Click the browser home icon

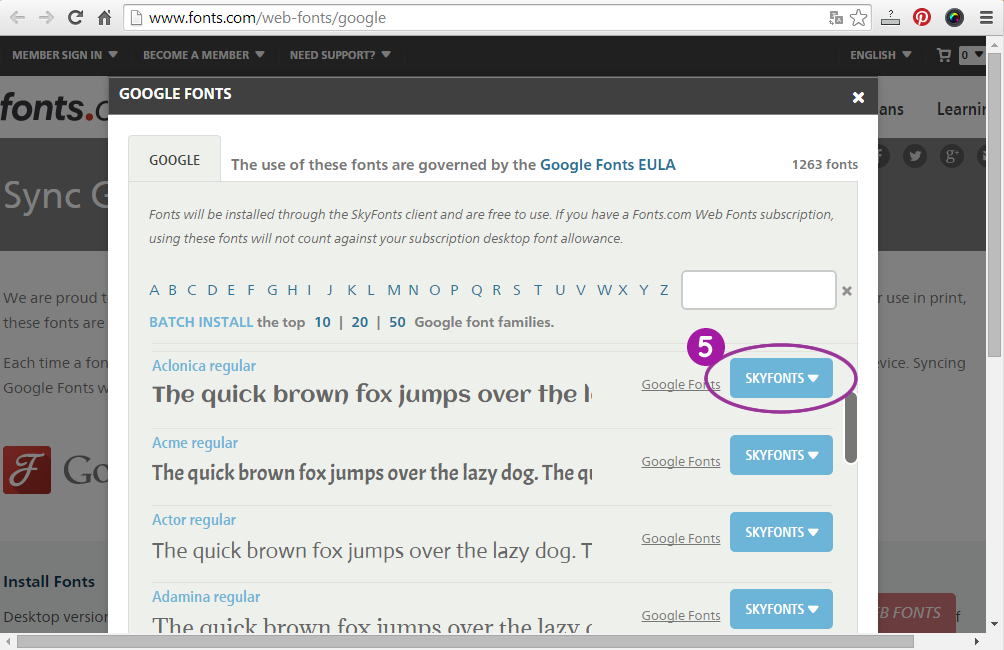click(105, 17)
